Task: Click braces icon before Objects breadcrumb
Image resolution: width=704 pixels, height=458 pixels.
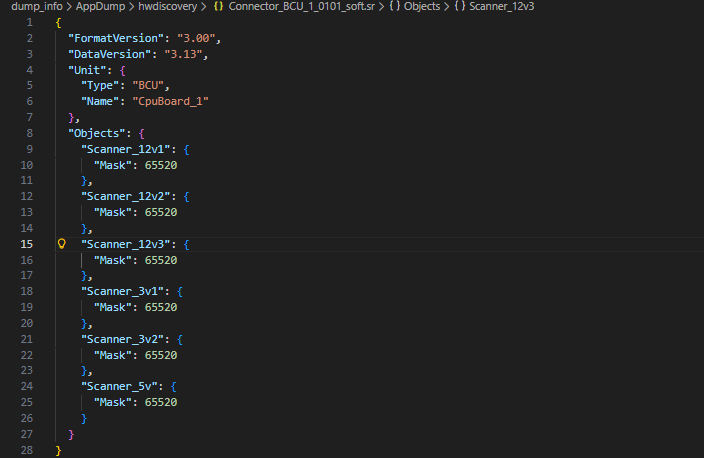Action: click(x=394, y=6)
